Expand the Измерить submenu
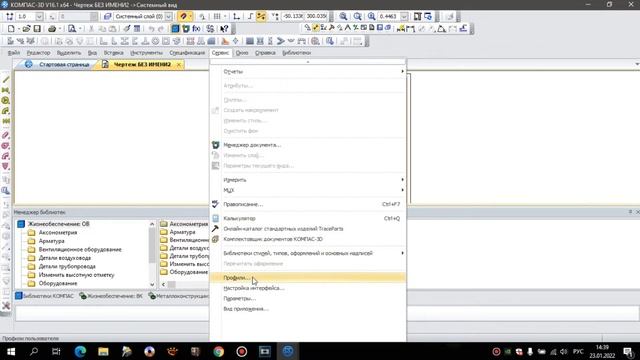The width and height of the screenshot is (640, 360). [x=308, y=180]
